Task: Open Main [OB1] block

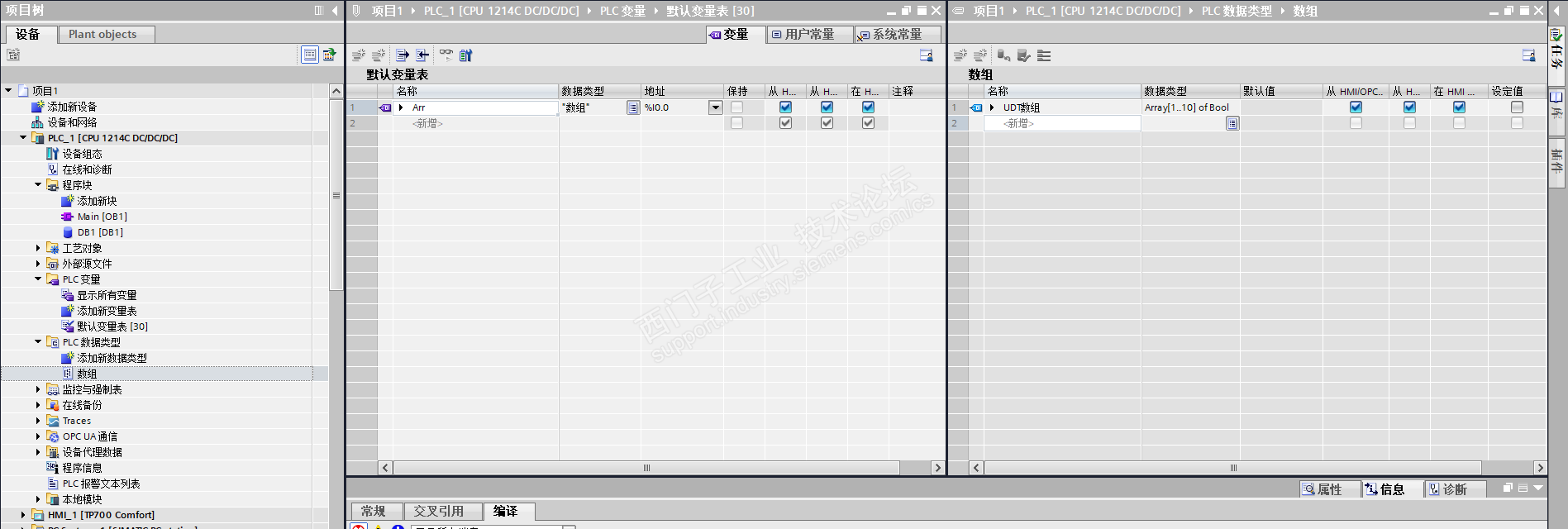Action: tap(102, 217)
